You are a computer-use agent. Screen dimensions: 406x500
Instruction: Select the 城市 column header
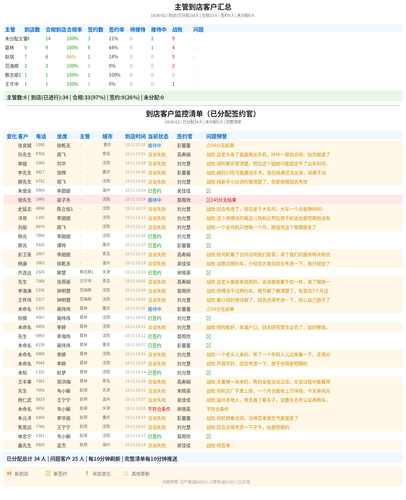coord(107,136)
